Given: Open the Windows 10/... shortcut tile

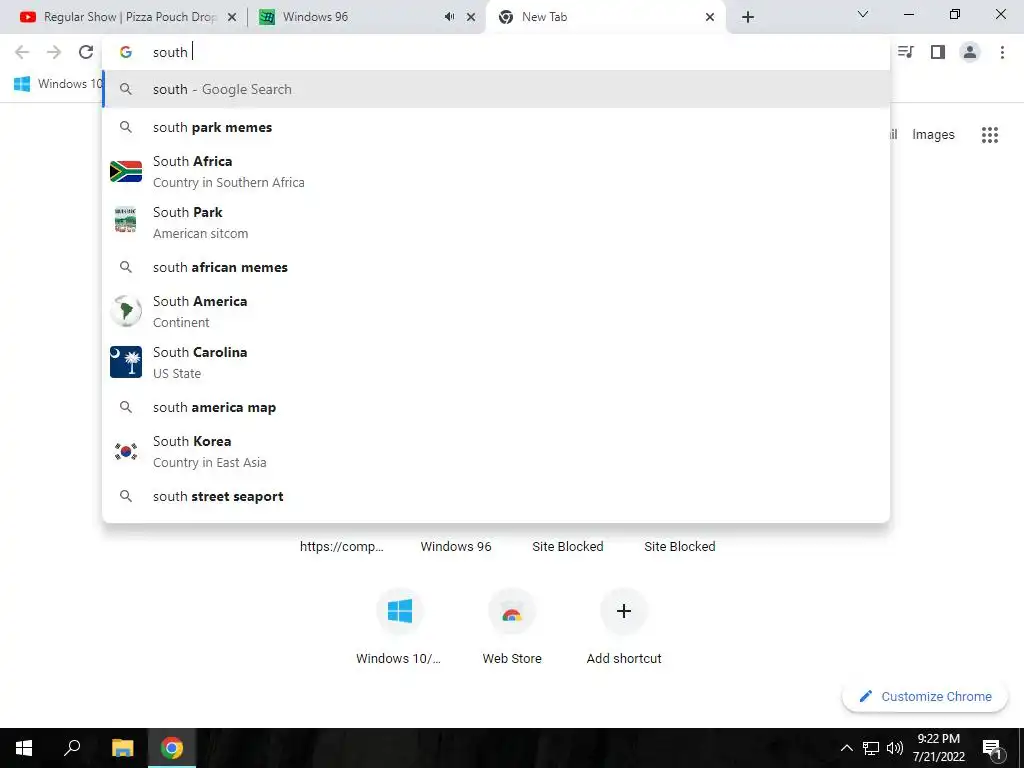Looking at the screenshot, I should (400, 627).
